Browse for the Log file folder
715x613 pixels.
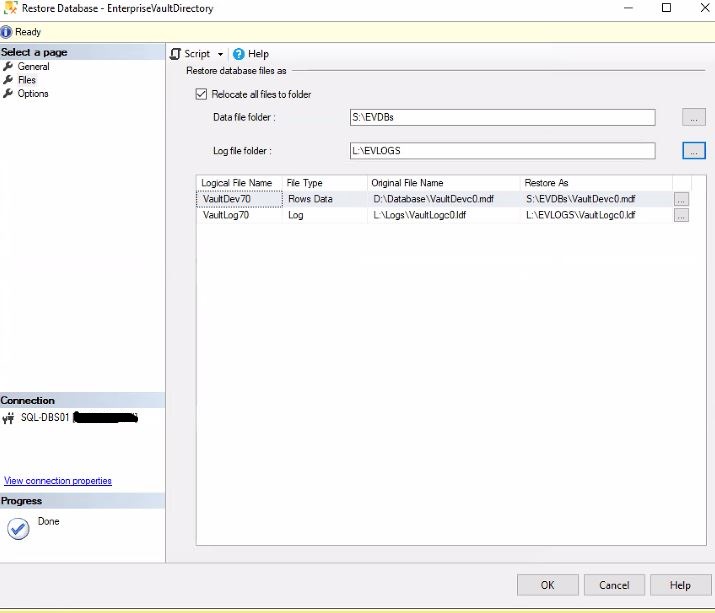pos(694,151)
